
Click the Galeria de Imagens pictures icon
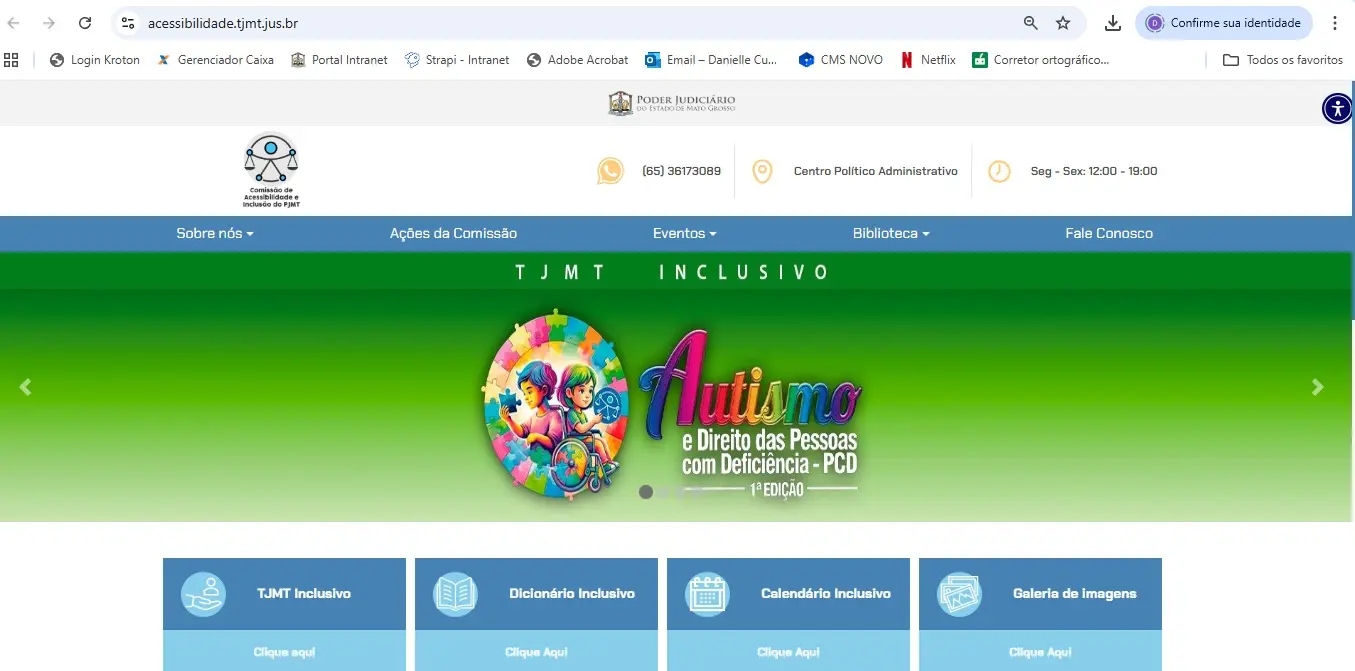point(959,594)
